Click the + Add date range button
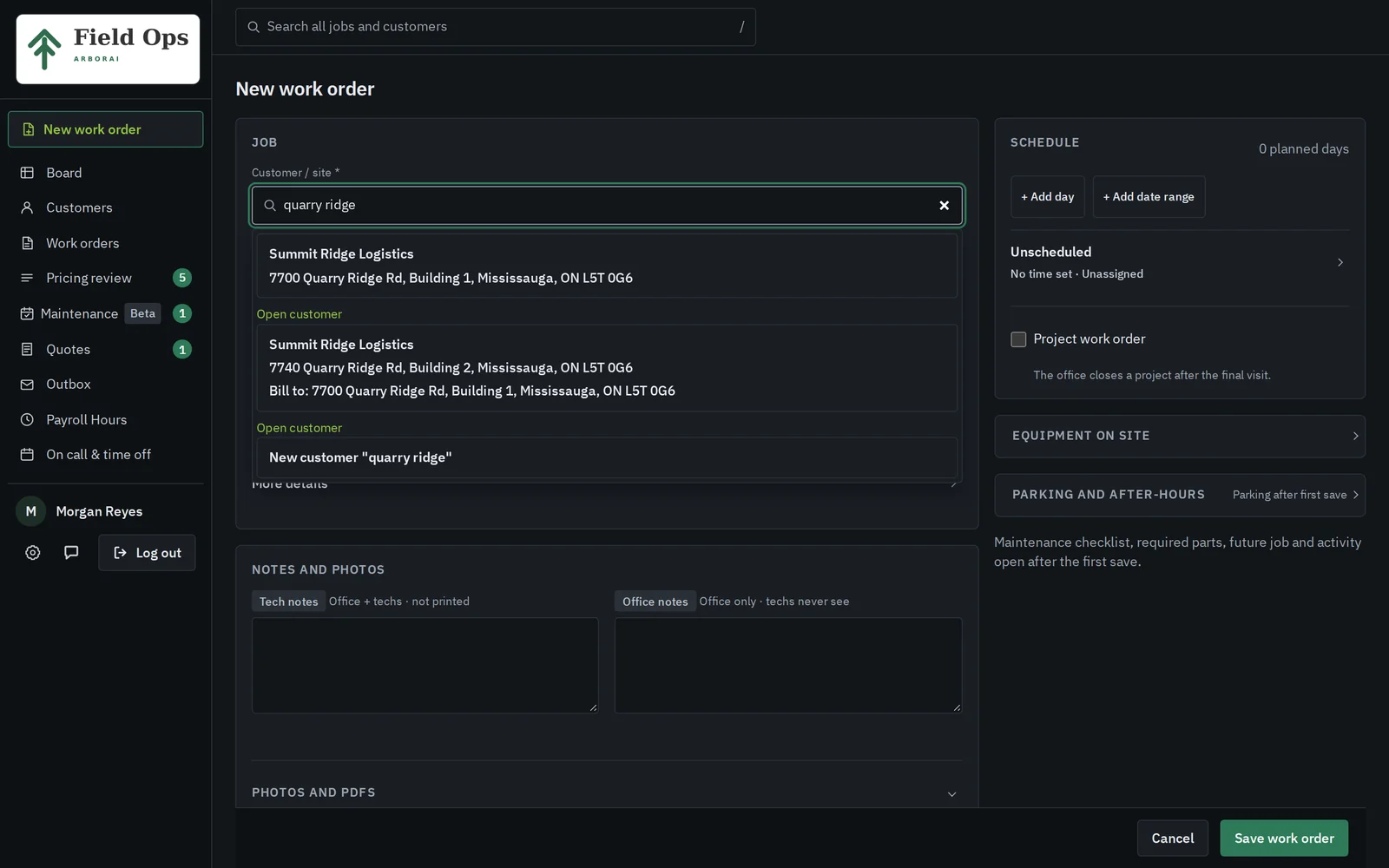This screenshot has height=868, width=1389. click(1149, 197)
